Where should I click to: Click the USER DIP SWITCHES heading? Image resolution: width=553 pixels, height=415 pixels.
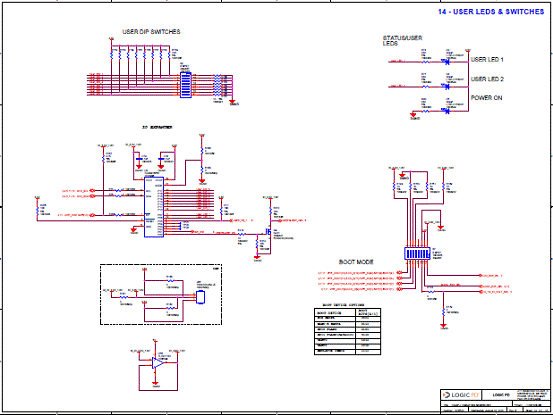151,32
